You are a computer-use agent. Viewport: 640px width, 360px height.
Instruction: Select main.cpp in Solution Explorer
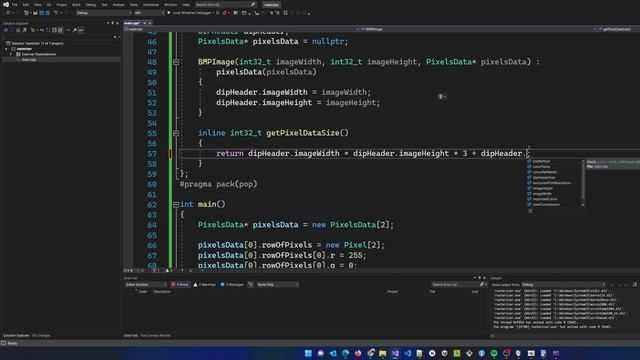tap(29, 60)
